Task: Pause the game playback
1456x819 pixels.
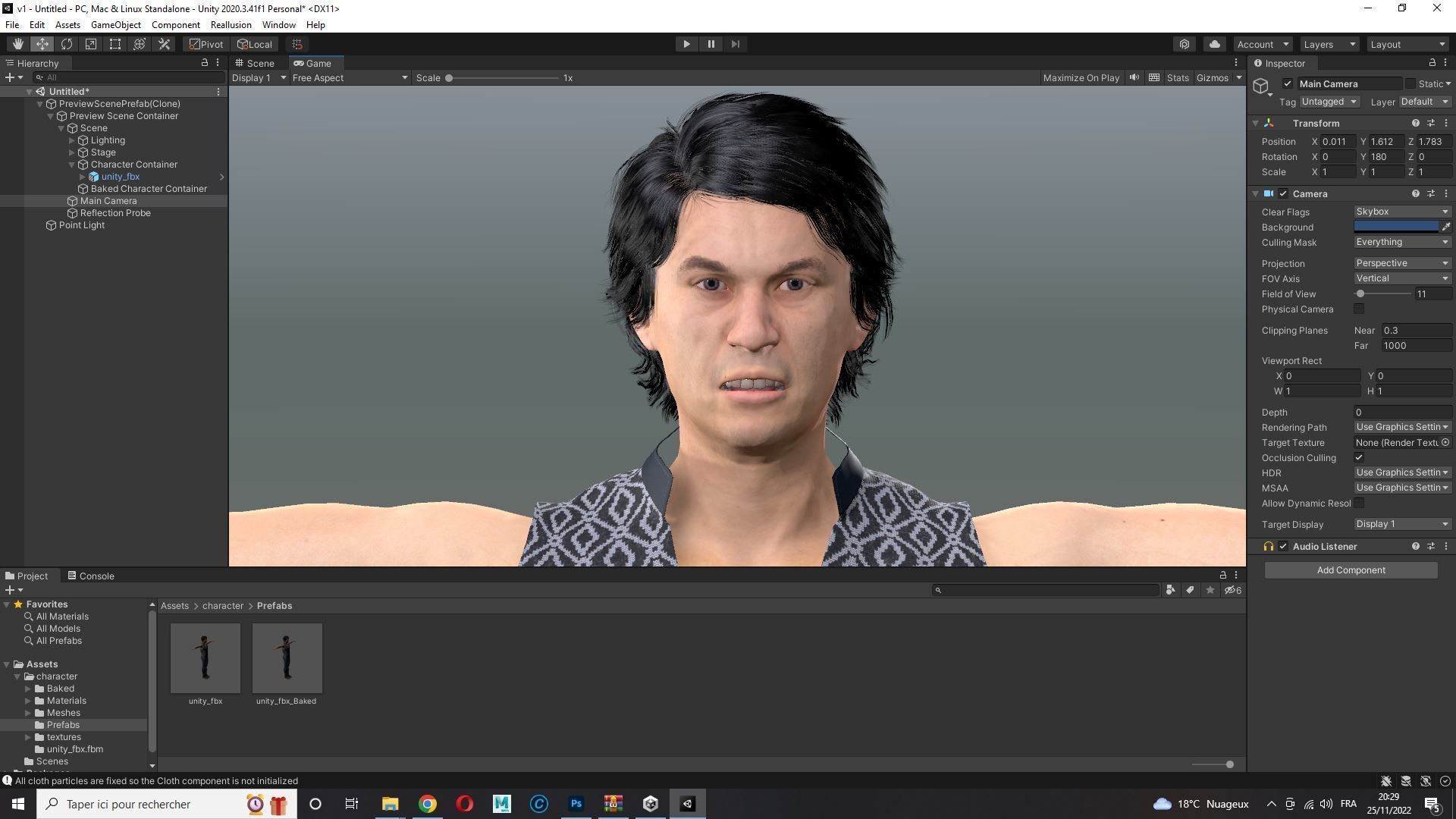Action: pyautogui.click(x=711, y=44)
